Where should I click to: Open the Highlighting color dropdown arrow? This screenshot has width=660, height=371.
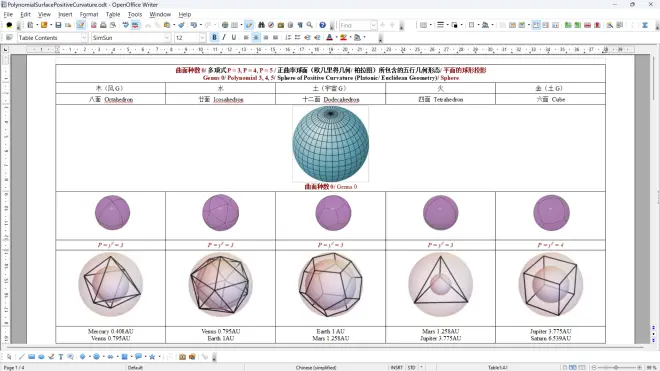(350, 37)
